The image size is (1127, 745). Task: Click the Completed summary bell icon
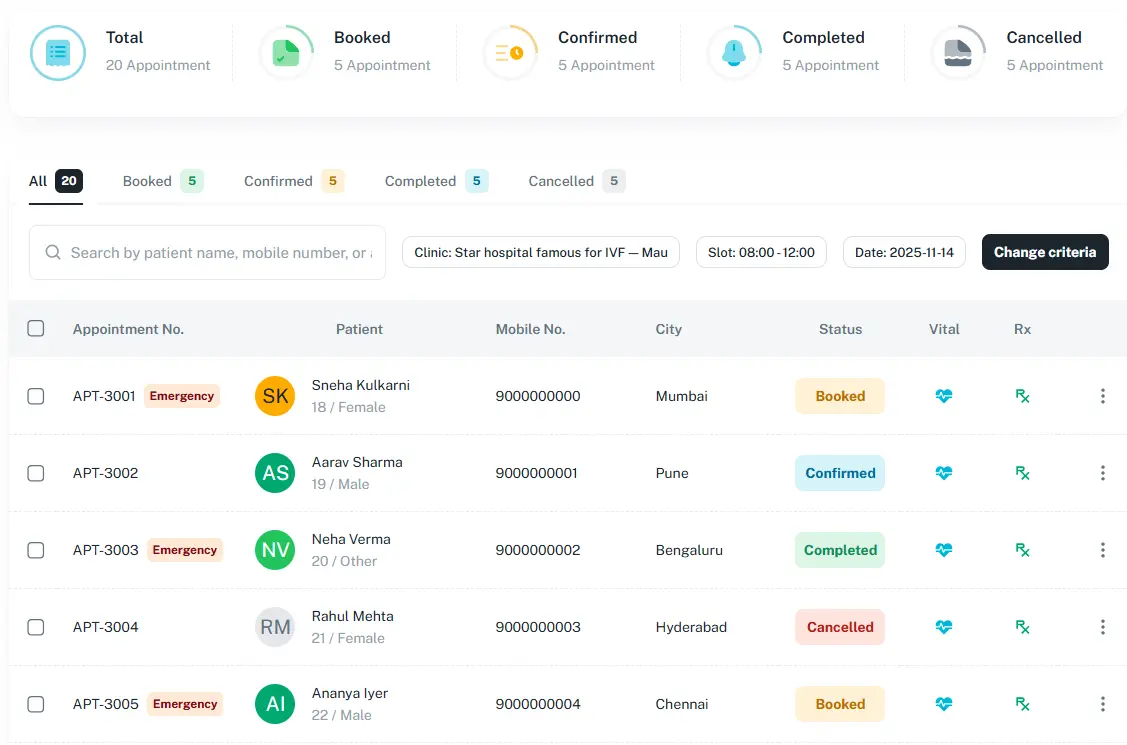coord(734,53)
